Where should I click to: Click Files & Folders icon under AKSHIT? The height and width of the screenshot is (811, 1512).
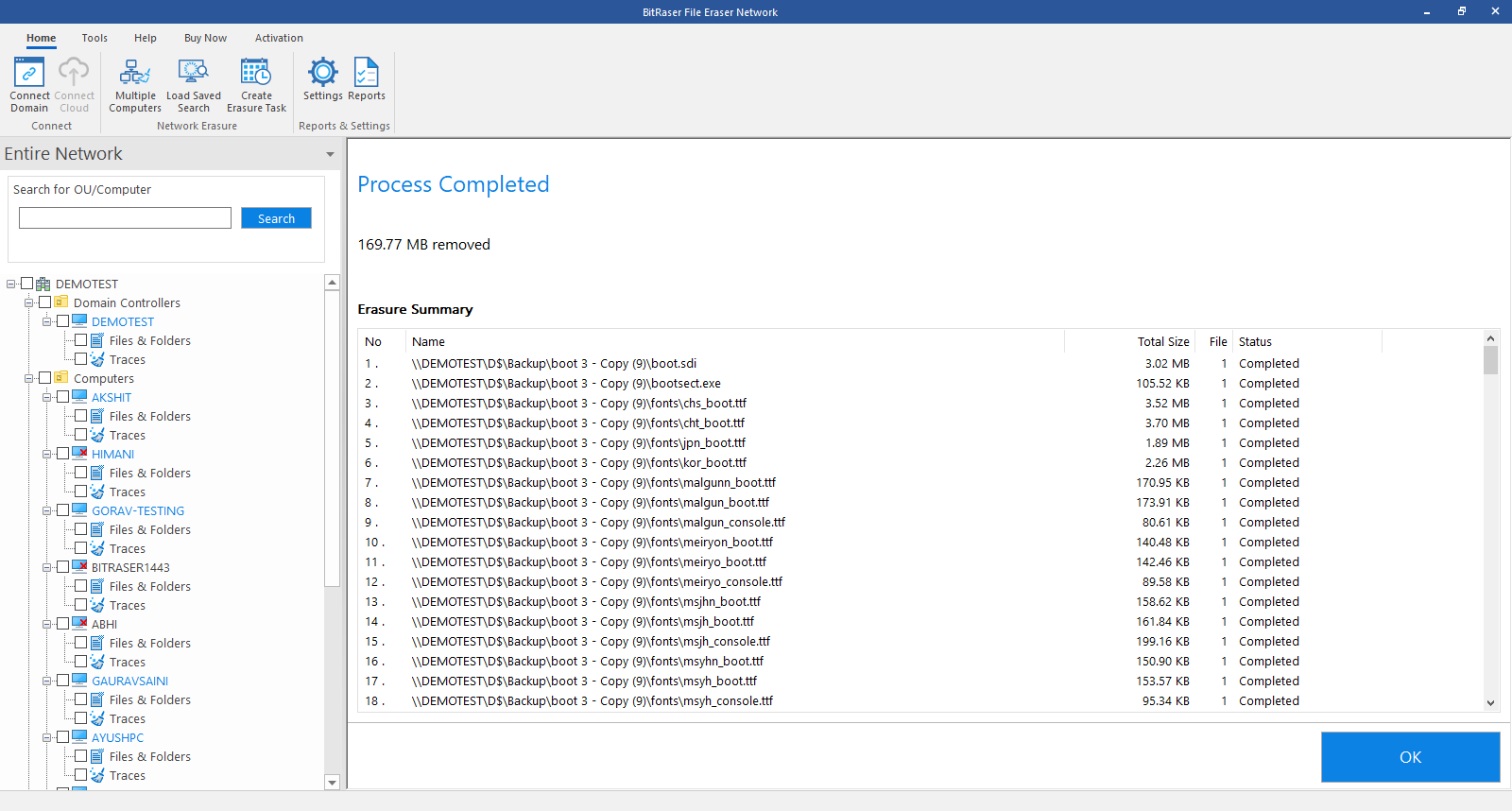[x=97, y=416]
